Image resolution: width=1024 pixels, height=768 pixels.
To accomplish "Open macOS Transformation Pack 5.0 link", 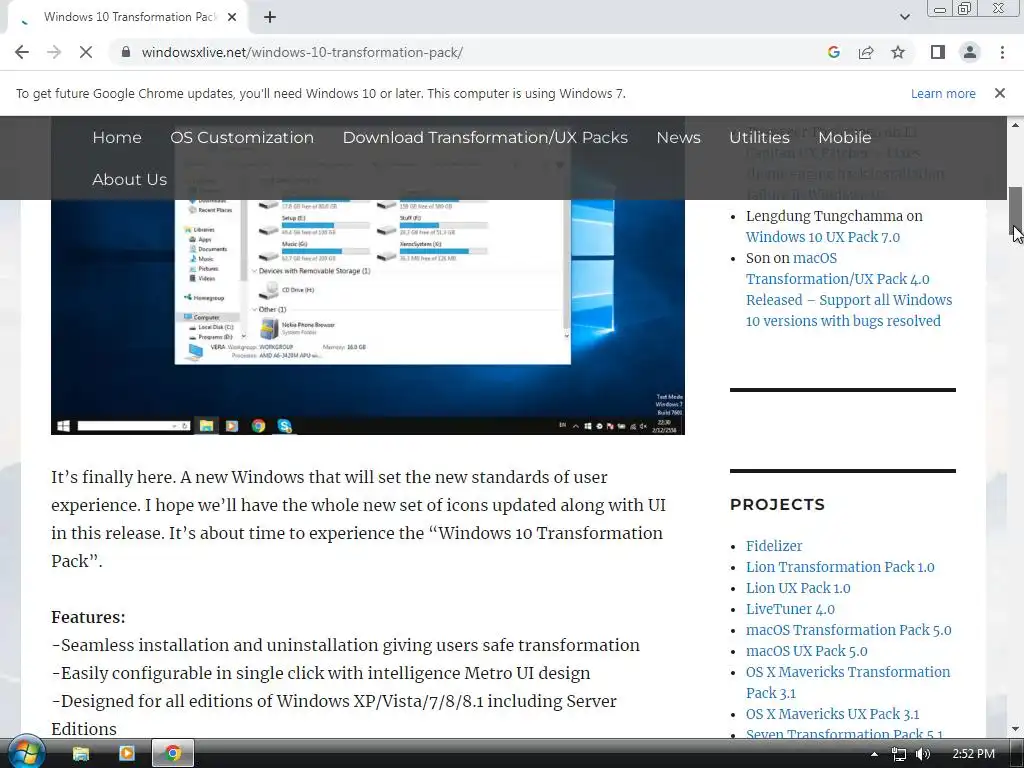I will 848,630.
